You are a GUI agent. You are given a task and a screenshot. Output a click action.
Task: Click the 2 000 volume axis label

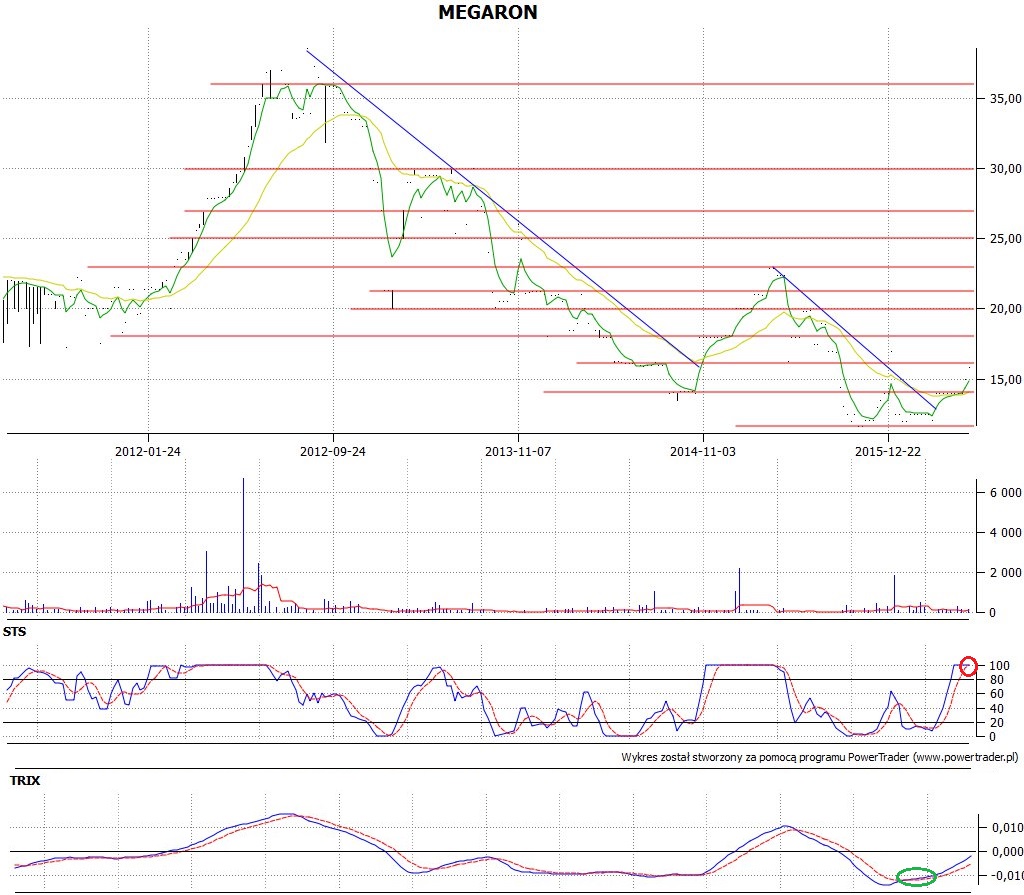pos(1006,572)
